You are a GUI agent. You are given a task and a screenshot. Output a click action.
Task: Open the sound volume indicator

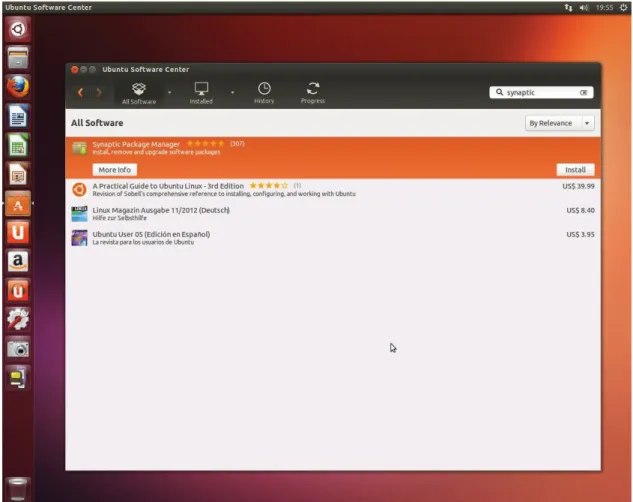pyautogui.click(x=584, y=7)
